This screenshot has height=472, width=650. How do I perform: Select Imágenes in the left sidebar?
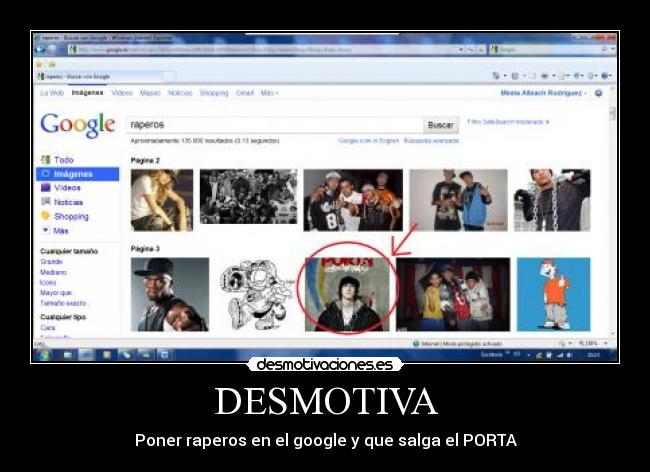tap(78, 174)
